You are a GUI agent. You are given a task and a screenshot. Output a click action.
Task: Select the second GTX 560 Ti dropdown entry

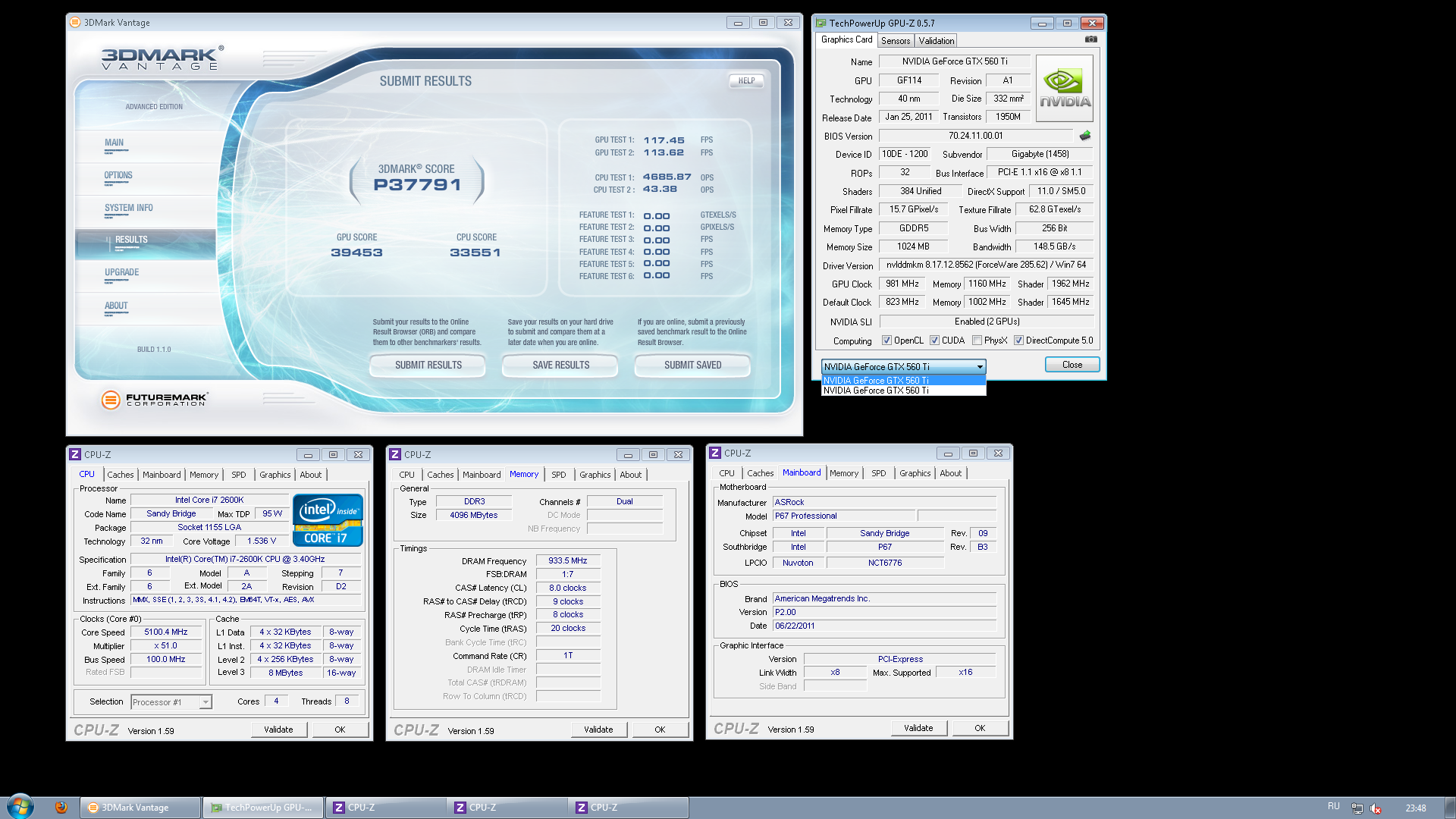[x=904, y=391]
